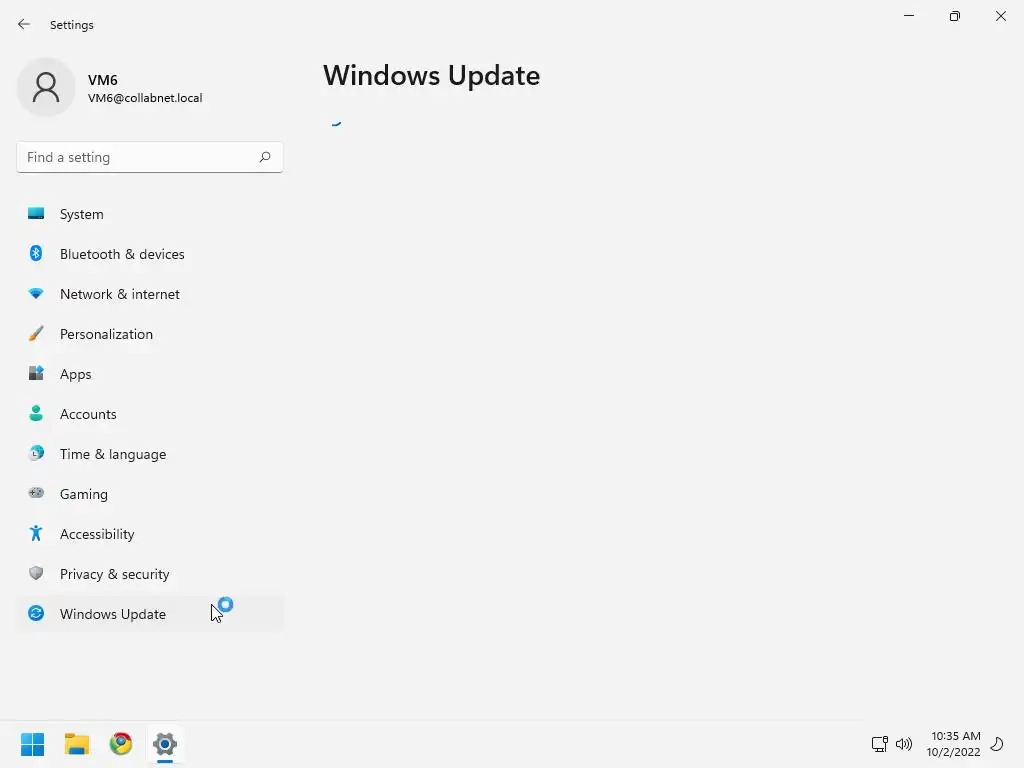The image size is (1024, 768).
Task: Focus the Find a setting search box
Action: [150, 157]
